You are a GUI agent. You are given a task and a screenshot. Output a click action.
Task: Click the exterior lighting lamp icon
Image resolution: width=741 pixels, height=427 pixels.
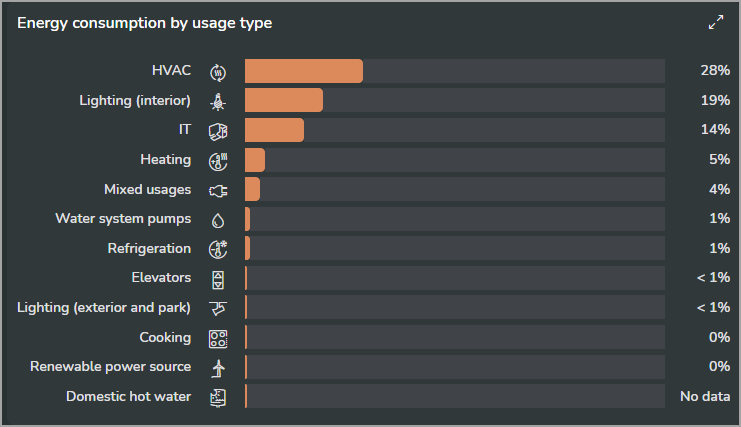(x=218, y=309)
